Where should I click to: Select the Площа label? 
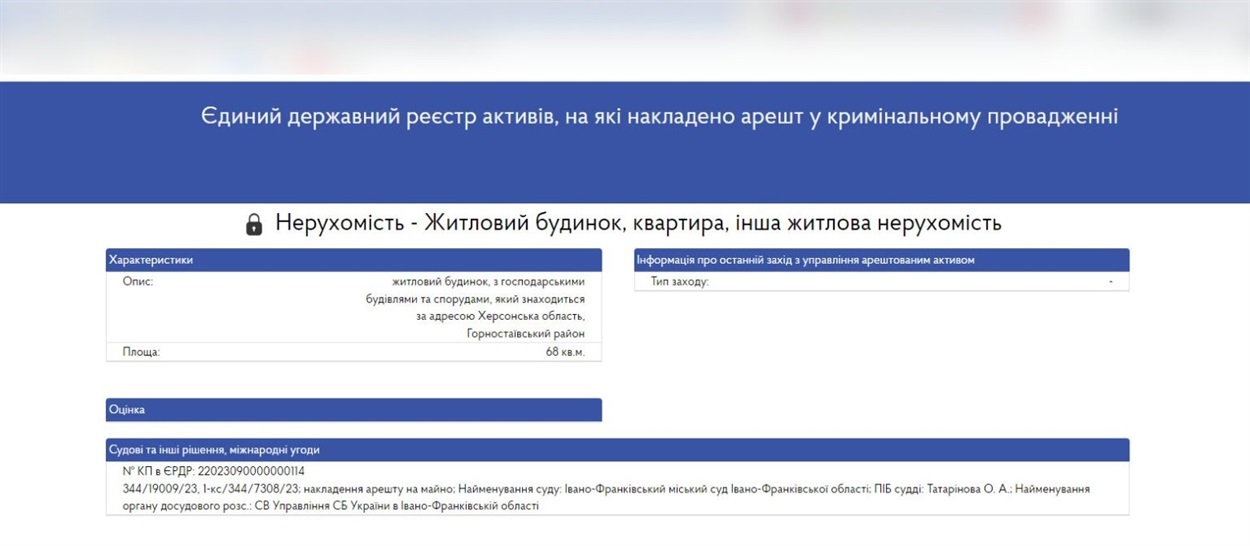click(x=141, y=352)
